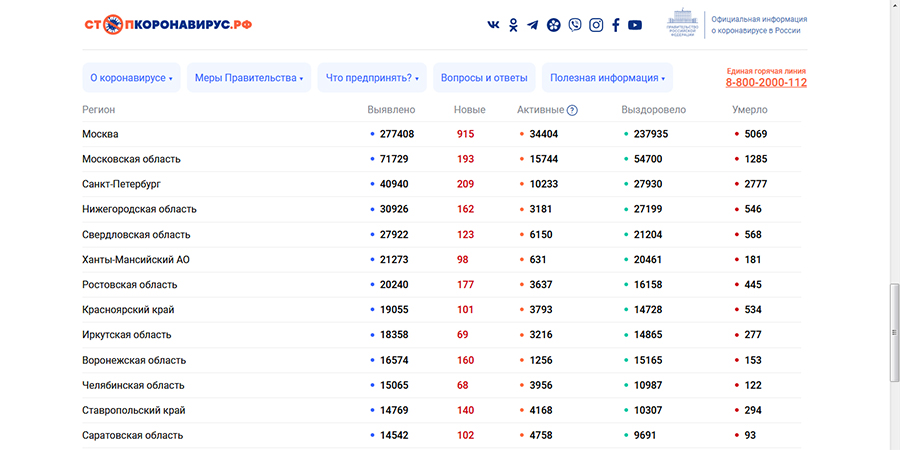This screenshot has height=450, width=900.
Task: Open the Odnoklassniki social icon
Action: point(513,25)
